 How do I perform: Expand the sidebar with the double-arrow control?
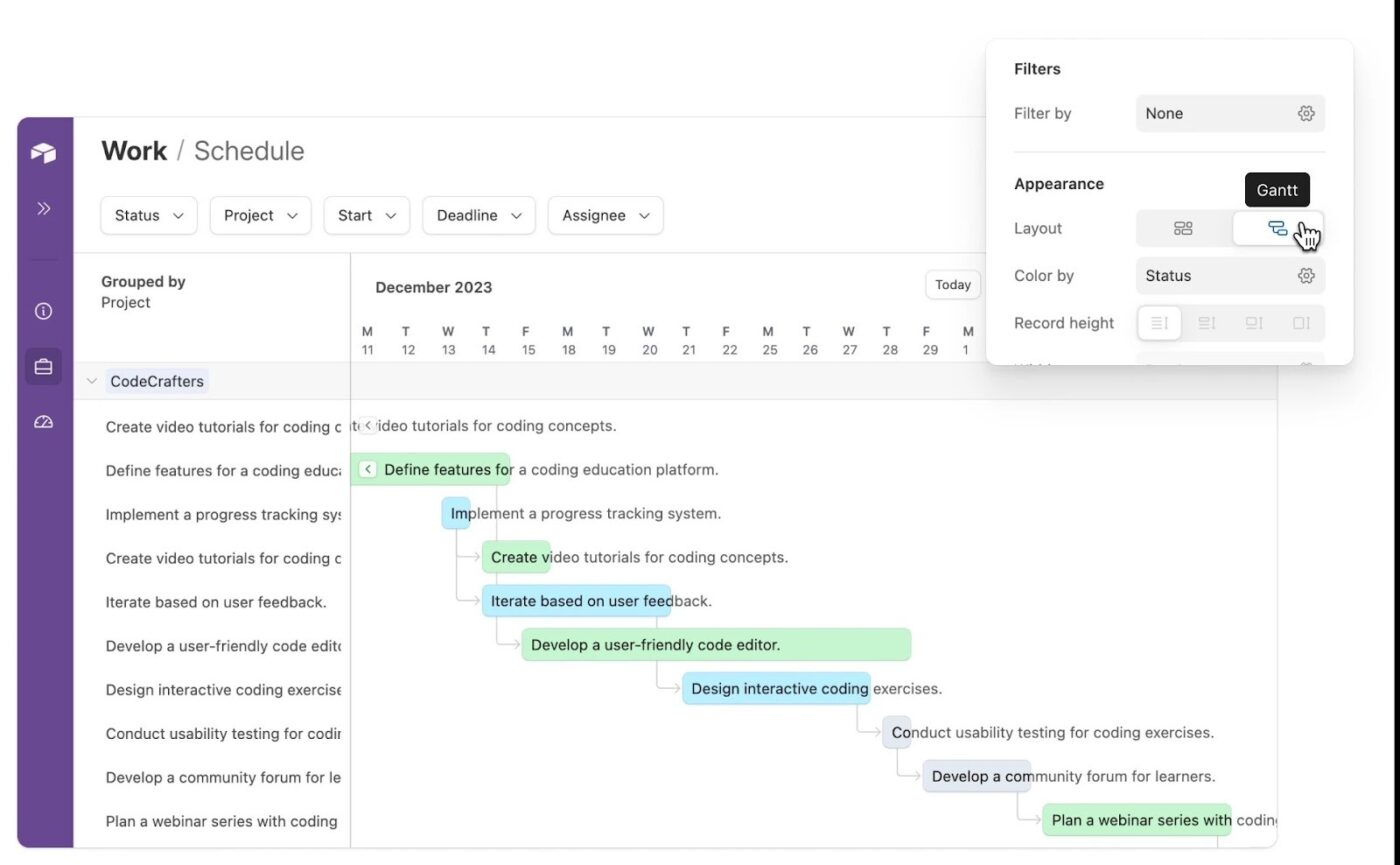pos(43,208)
